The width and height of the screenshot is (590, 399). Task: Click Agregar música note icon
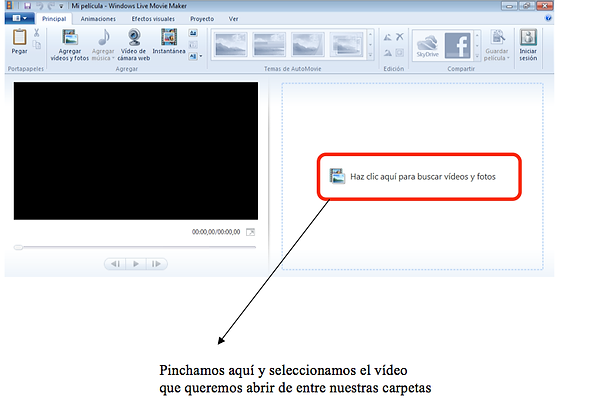click(103, 37)
